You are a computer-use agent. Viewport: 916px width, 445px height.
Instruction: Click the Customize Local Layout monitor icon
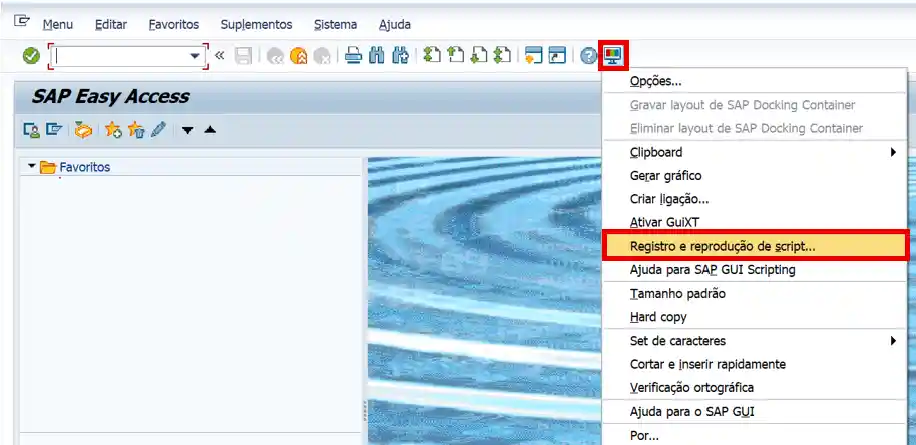[613, 56]
